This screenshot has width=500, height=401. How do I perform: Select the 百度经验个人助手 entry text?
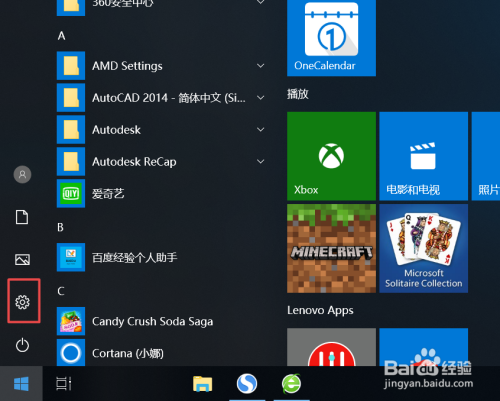[x=135, y=257]
